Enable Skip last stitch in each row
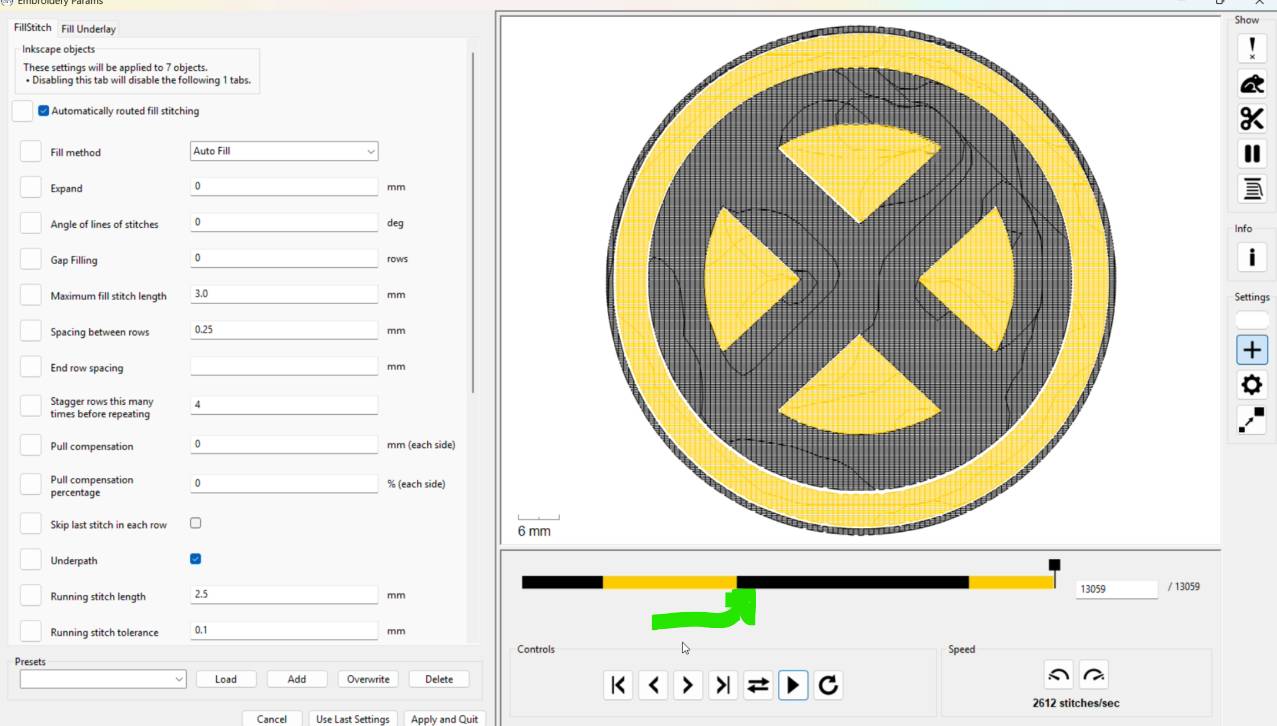1277x726 pixels. (x=195, y=523)
